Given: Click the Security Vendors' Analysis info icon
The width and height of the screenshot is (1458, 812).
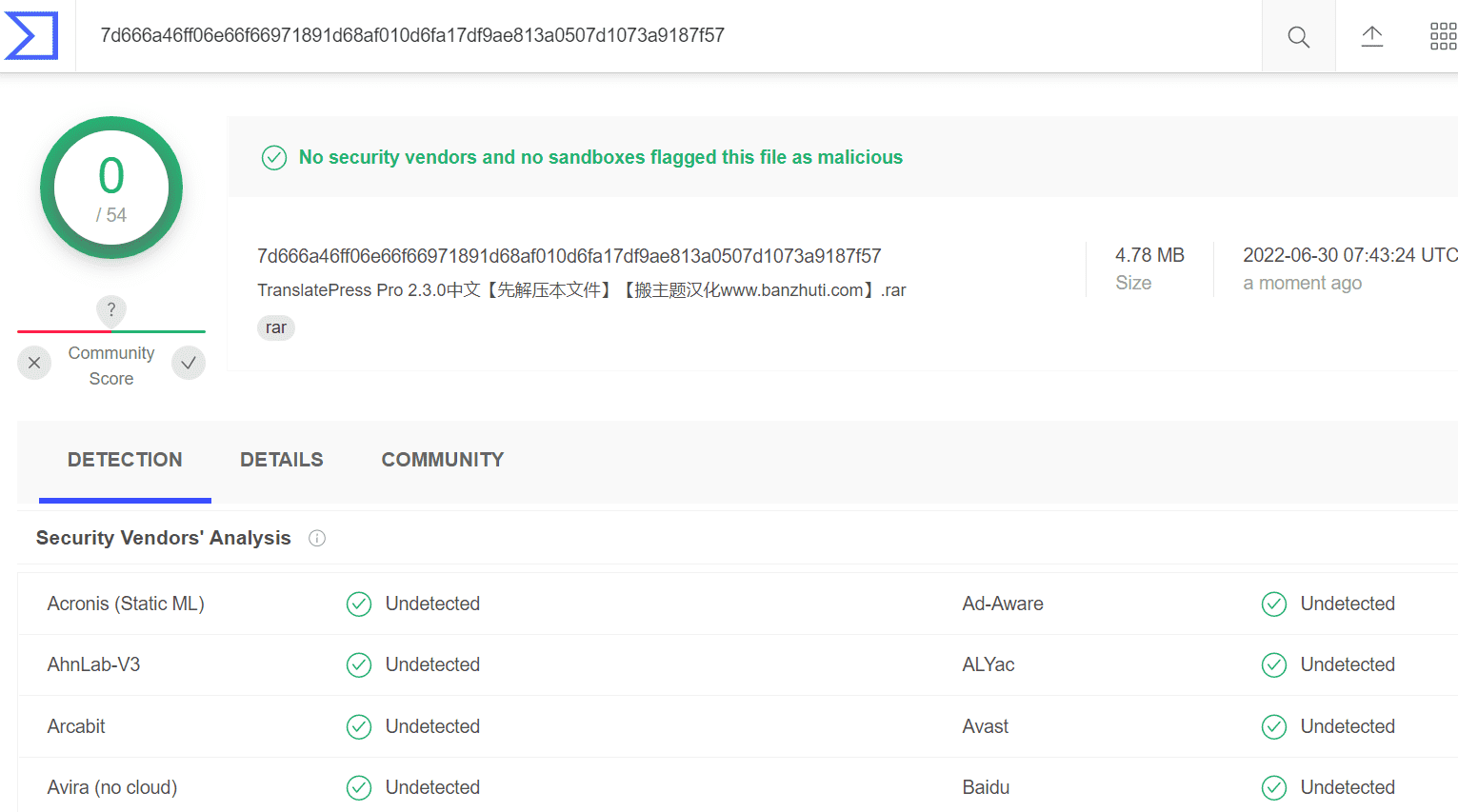Looking at the screenshot, I should point(317,538).
